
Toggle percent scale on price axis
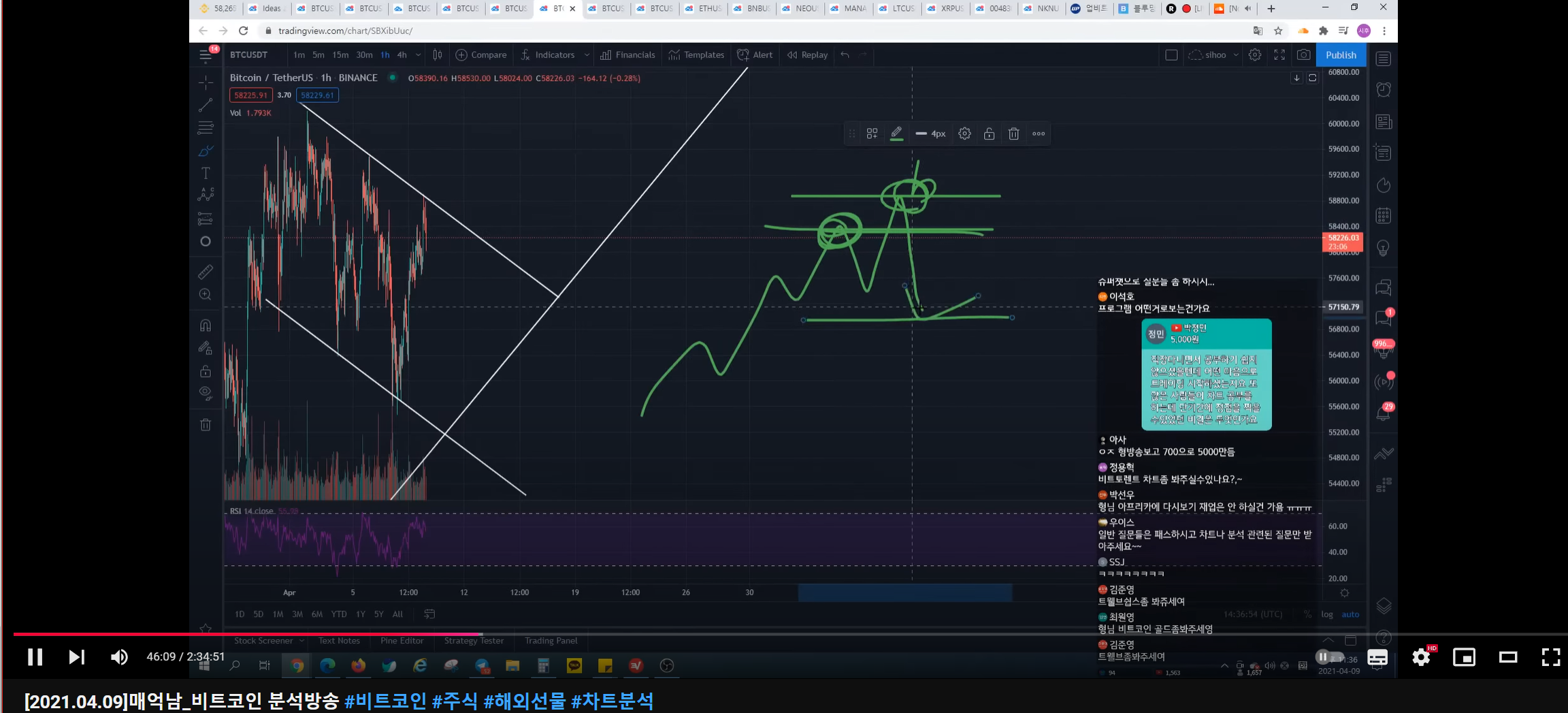[1307, 614]
